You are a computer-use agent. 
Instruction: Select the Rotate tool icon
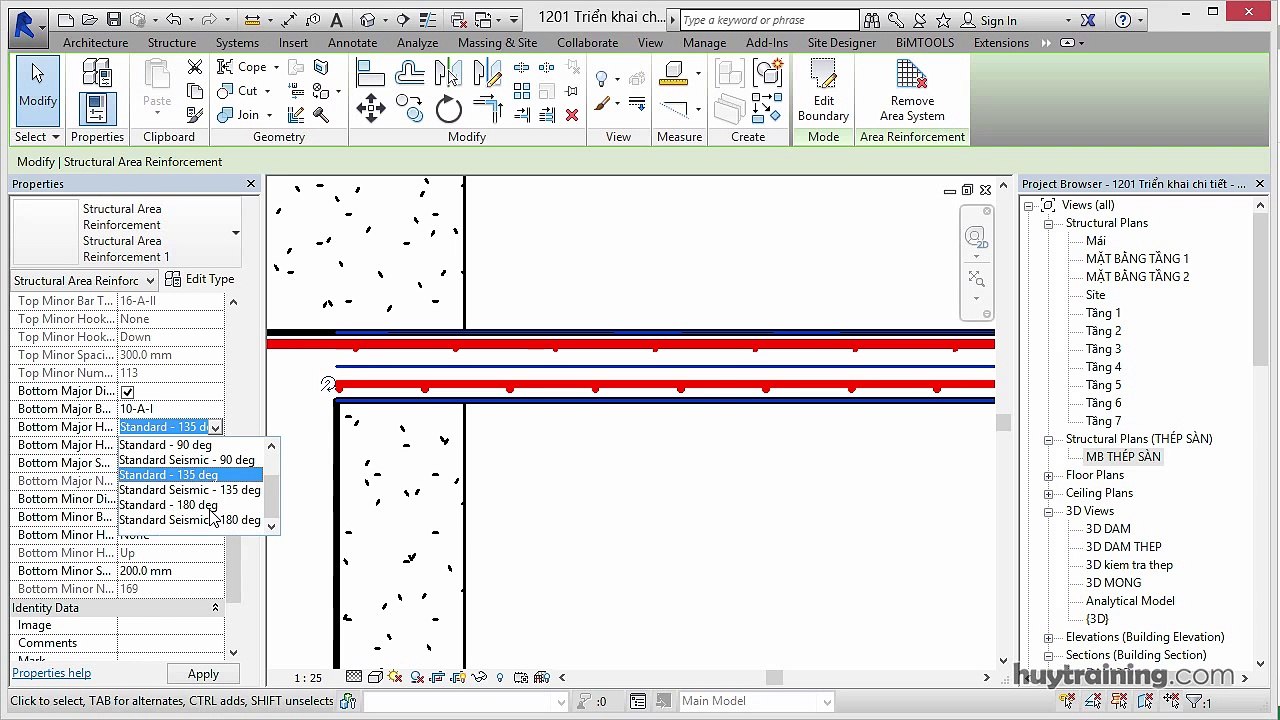pos(448,109)
